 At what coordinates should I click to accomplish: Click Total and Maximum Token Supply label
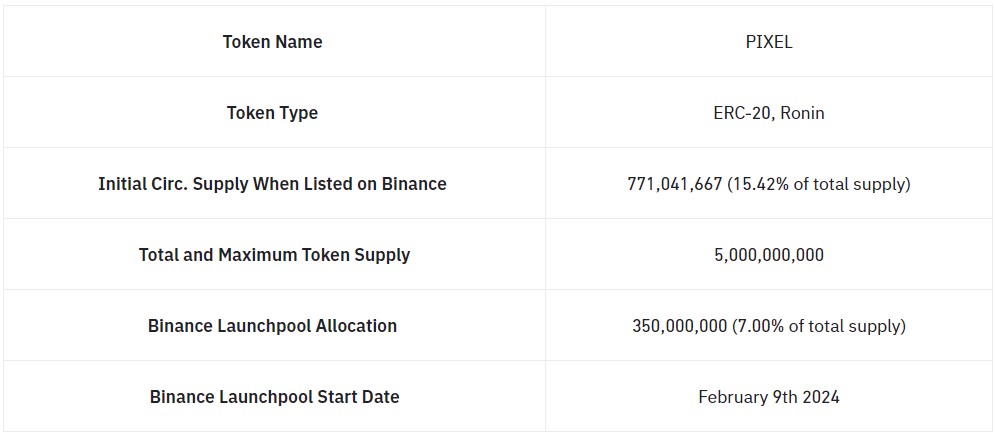pos(274,255)
